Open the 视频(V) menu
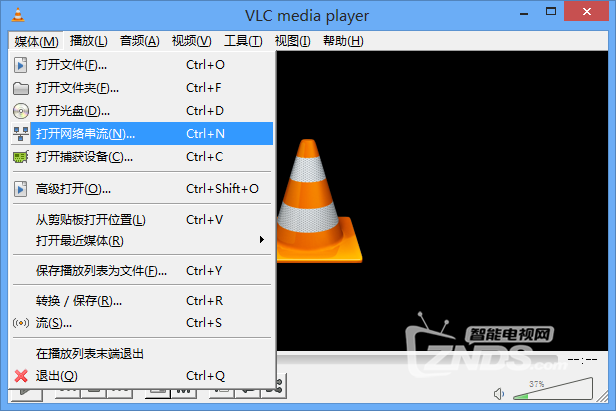Viewport: 616px width, 411px height. [x=191, y=41]
